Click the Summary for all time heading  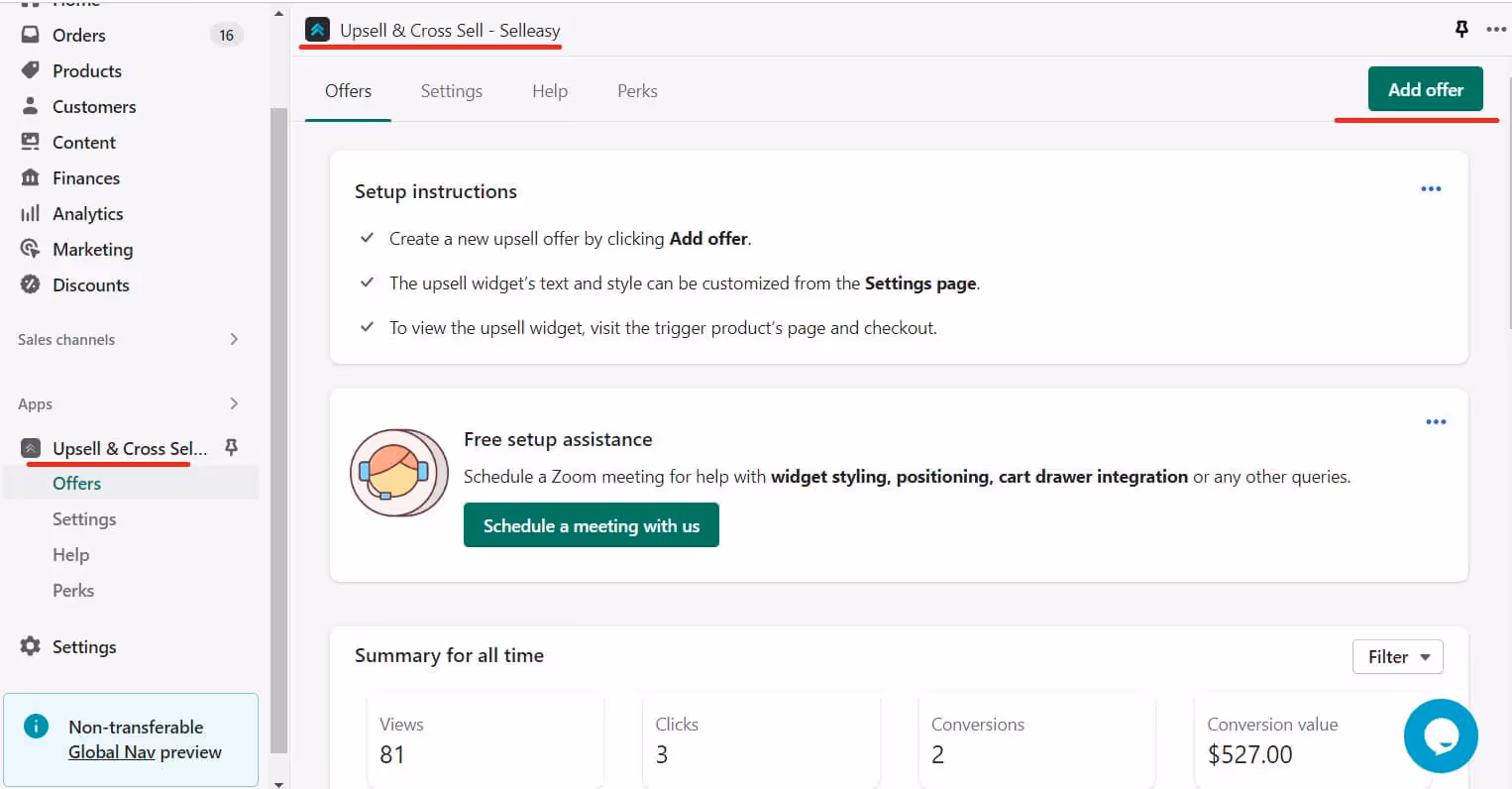[x=449, y=655]
